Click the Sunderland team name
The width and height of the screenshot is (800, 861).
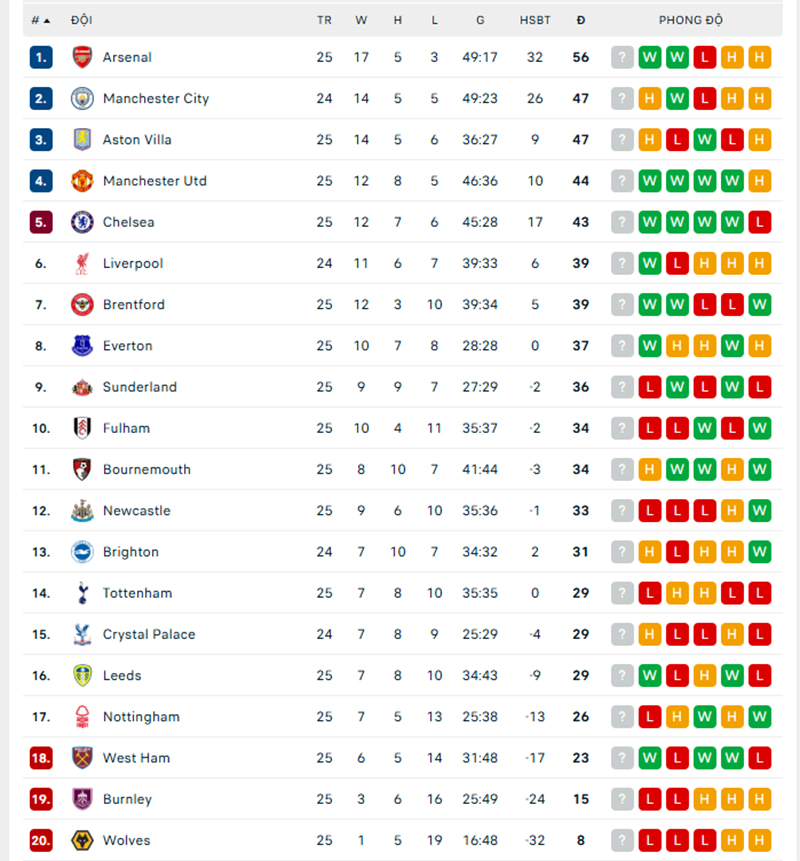click(140, 387)
